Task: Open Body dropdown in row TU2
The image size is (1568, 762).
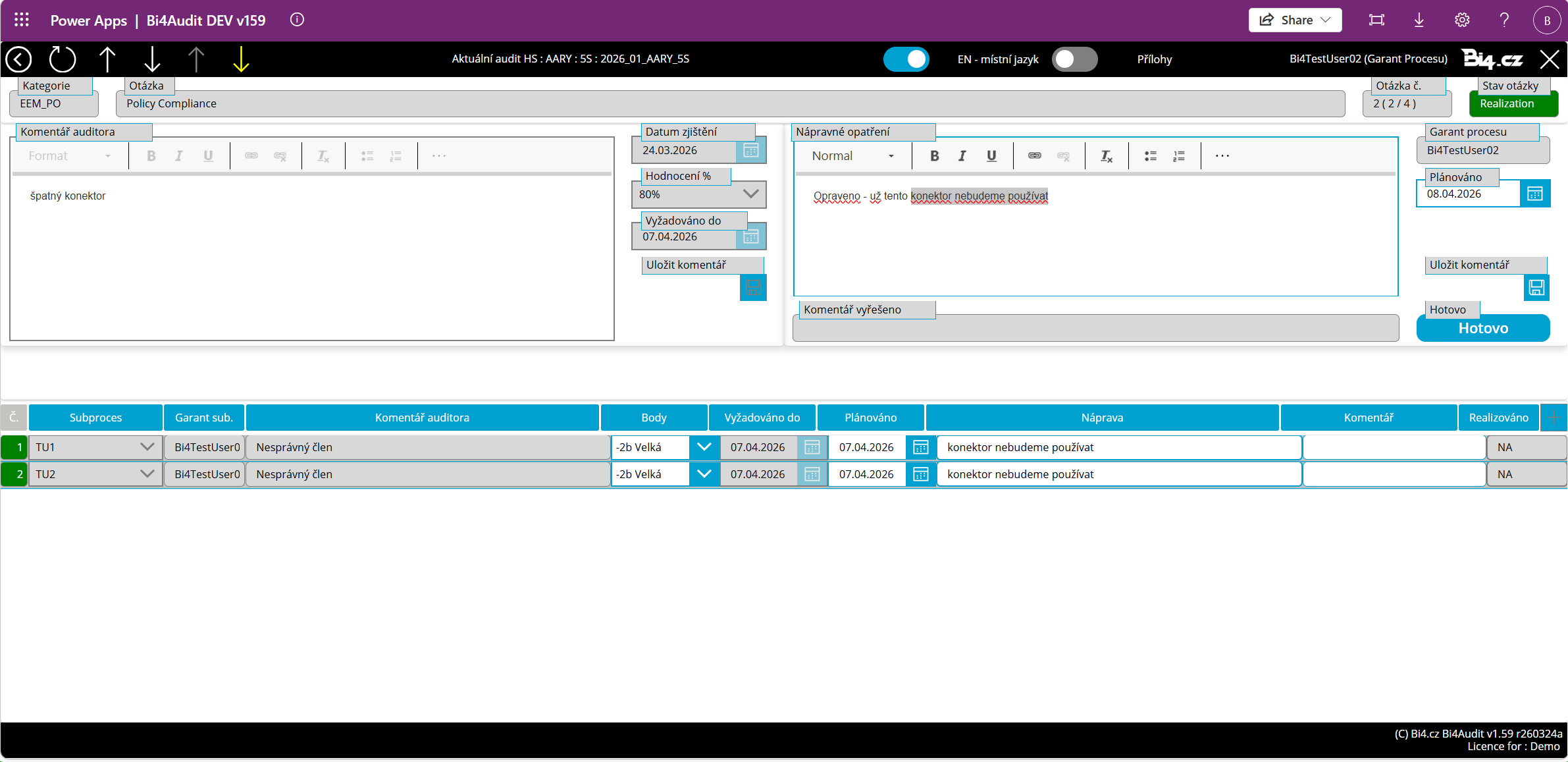Action: tap(704, 474)
